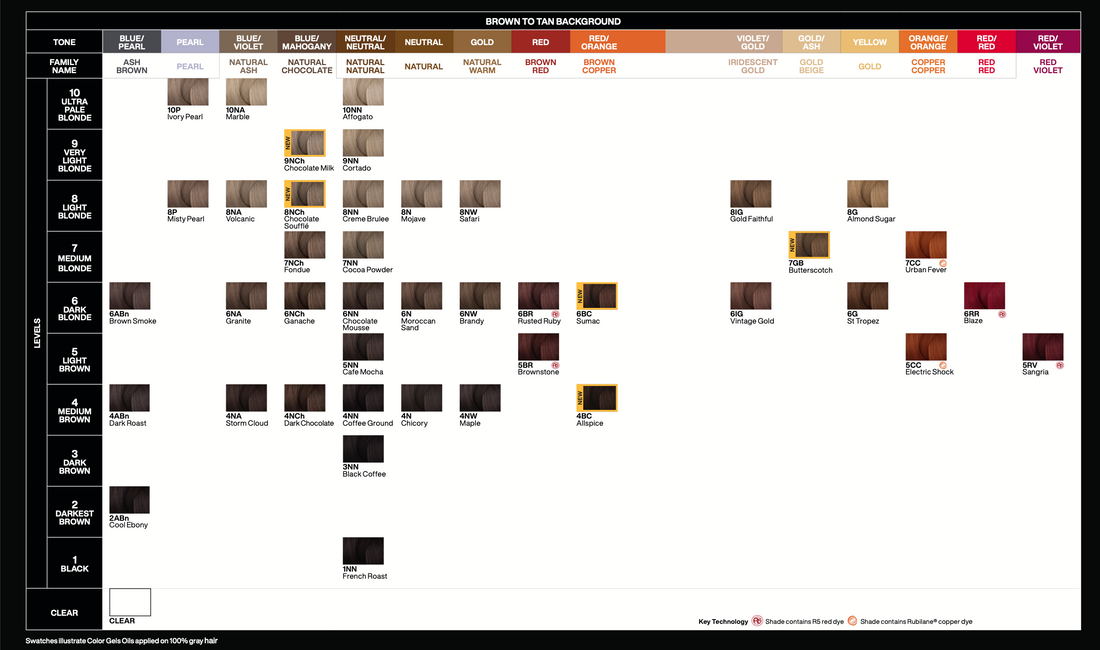Select the Blue/Pearl tone header
Screen dimensions: 1100x650
pos(132,42)
